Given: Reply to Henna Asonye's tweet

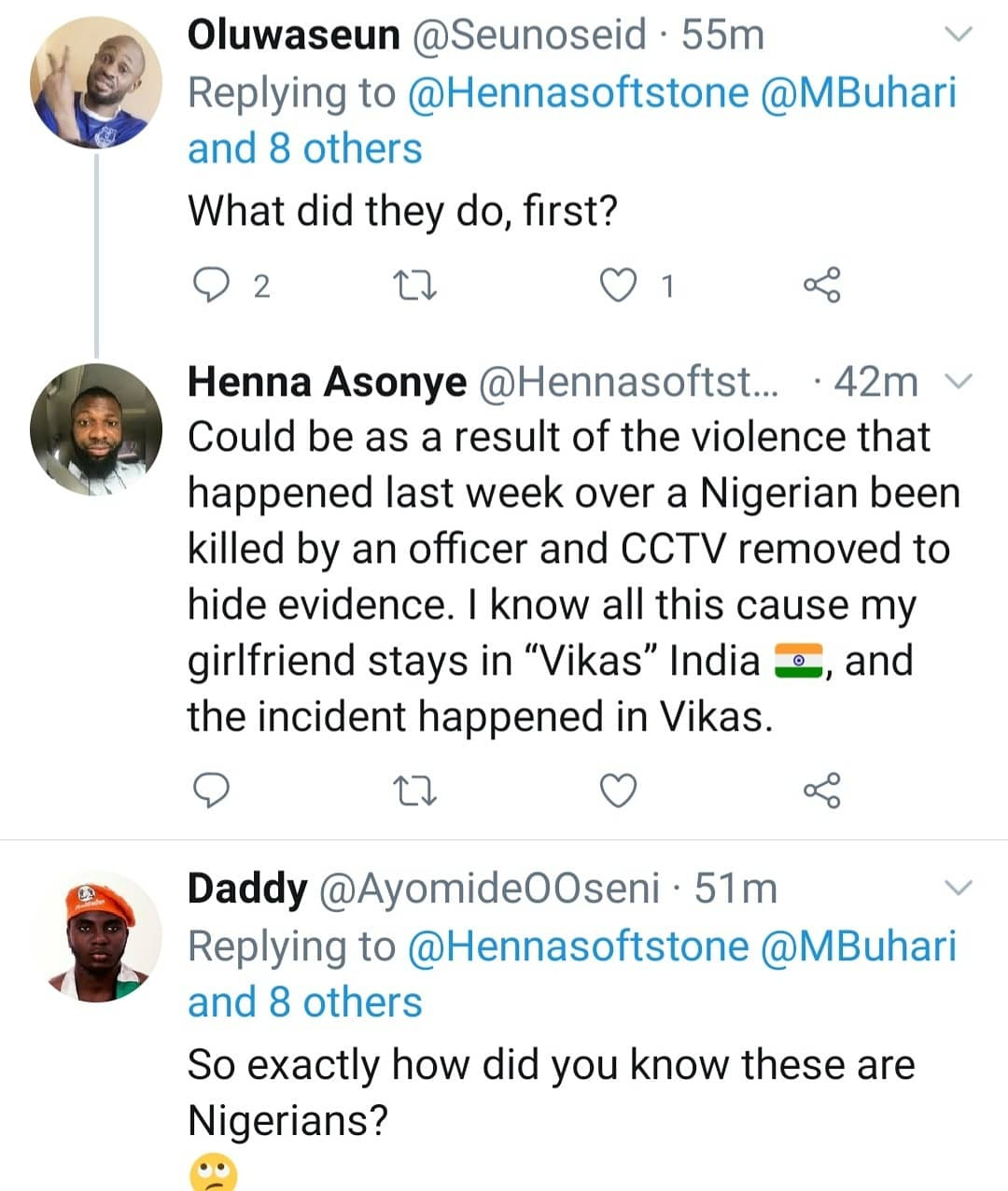Looking at the screenshot, I should pos(211,792).
